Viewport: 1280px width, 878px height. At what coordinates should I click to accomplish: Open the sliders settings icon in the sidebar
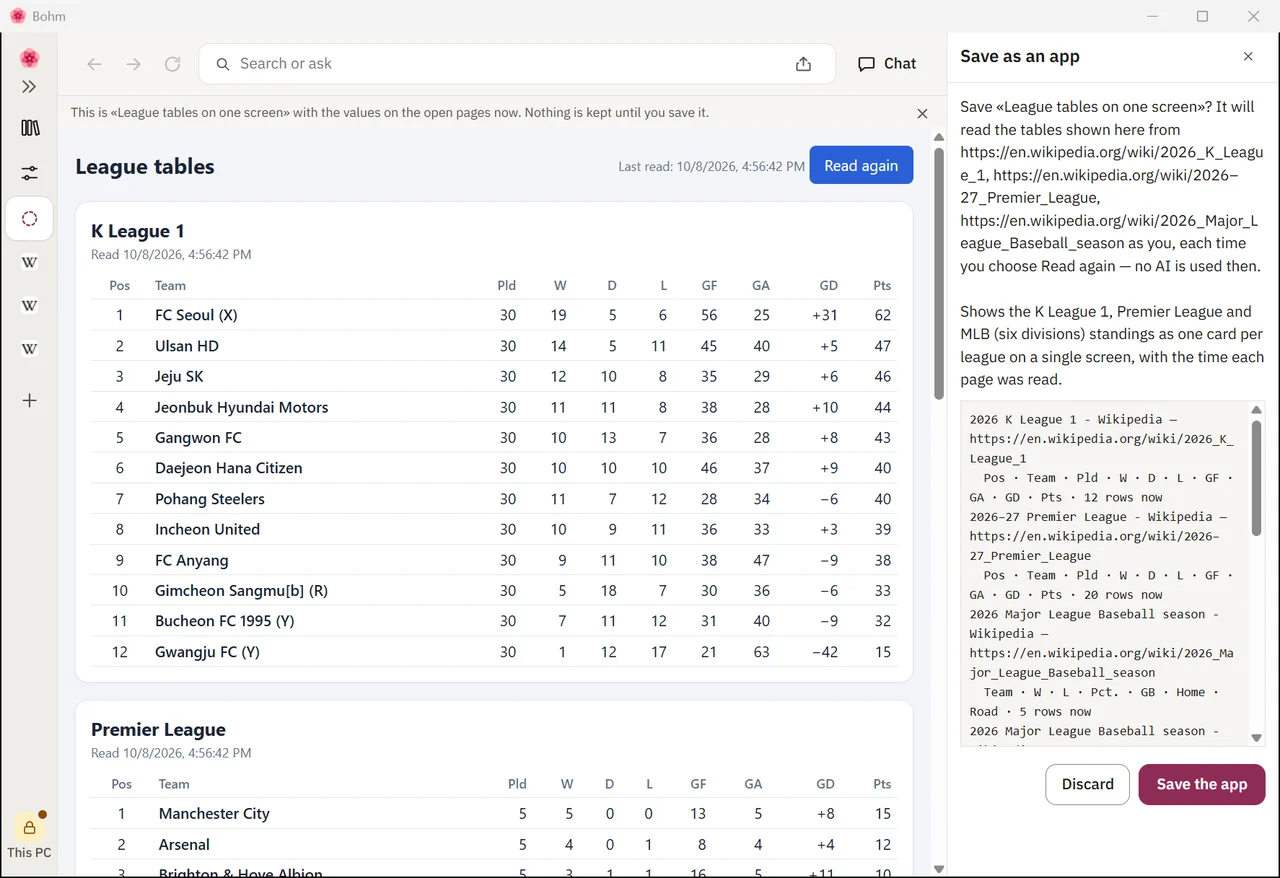click(x=30, y=173)
